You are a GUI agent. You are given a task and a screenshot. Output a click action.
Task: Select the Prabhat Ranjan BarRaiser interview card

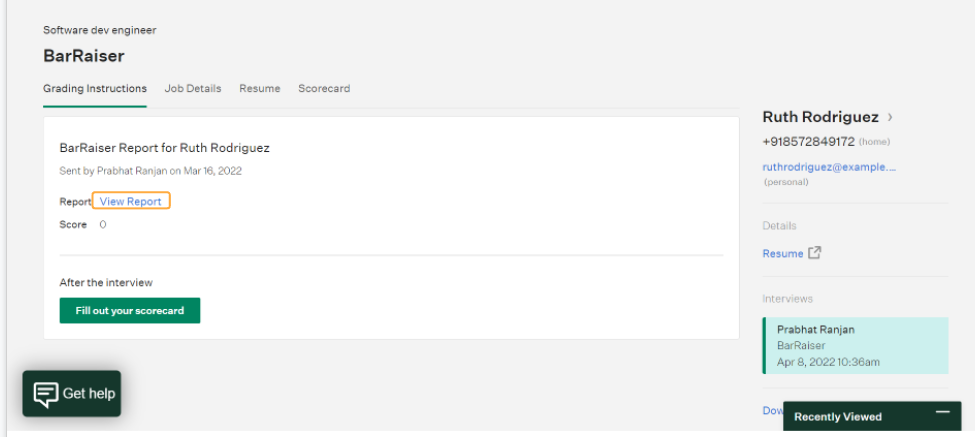pos(855,346)
